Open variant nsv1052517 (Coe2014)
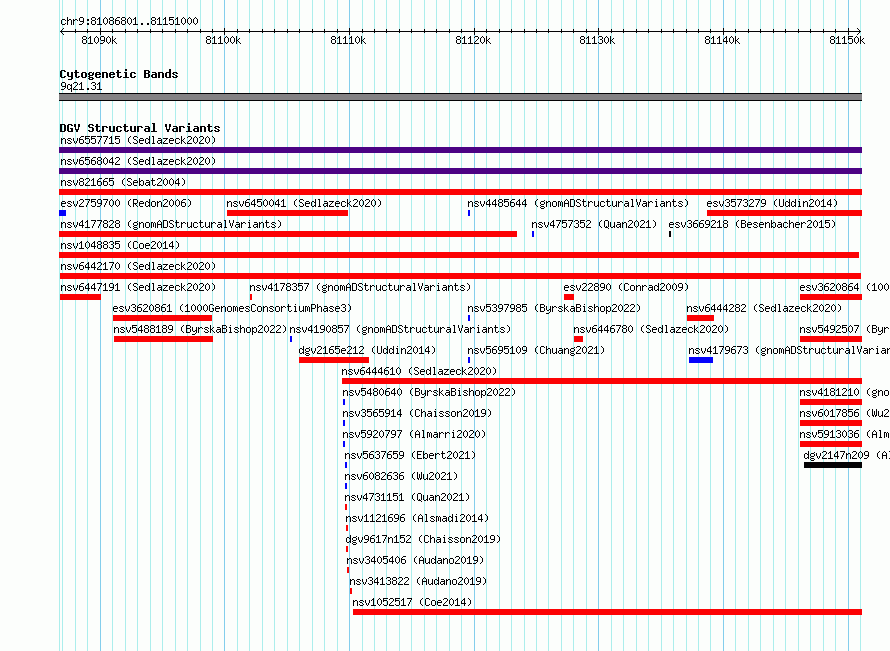Image resolution: width=890 pixels, height=651 pixels. (412, 602)
